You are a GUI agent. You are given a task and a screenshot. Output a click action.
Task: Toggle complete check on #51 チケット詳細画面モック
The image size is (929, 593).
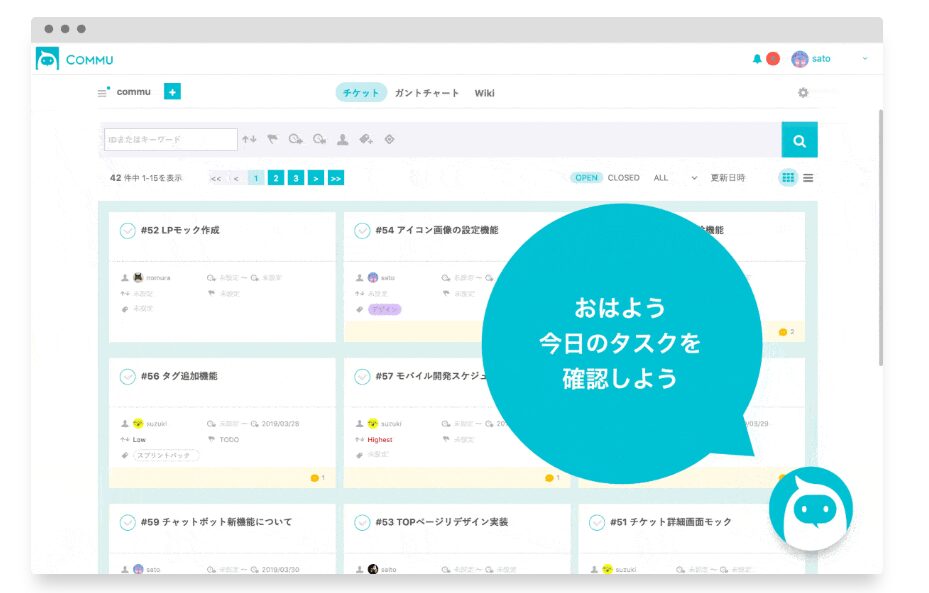597,523
